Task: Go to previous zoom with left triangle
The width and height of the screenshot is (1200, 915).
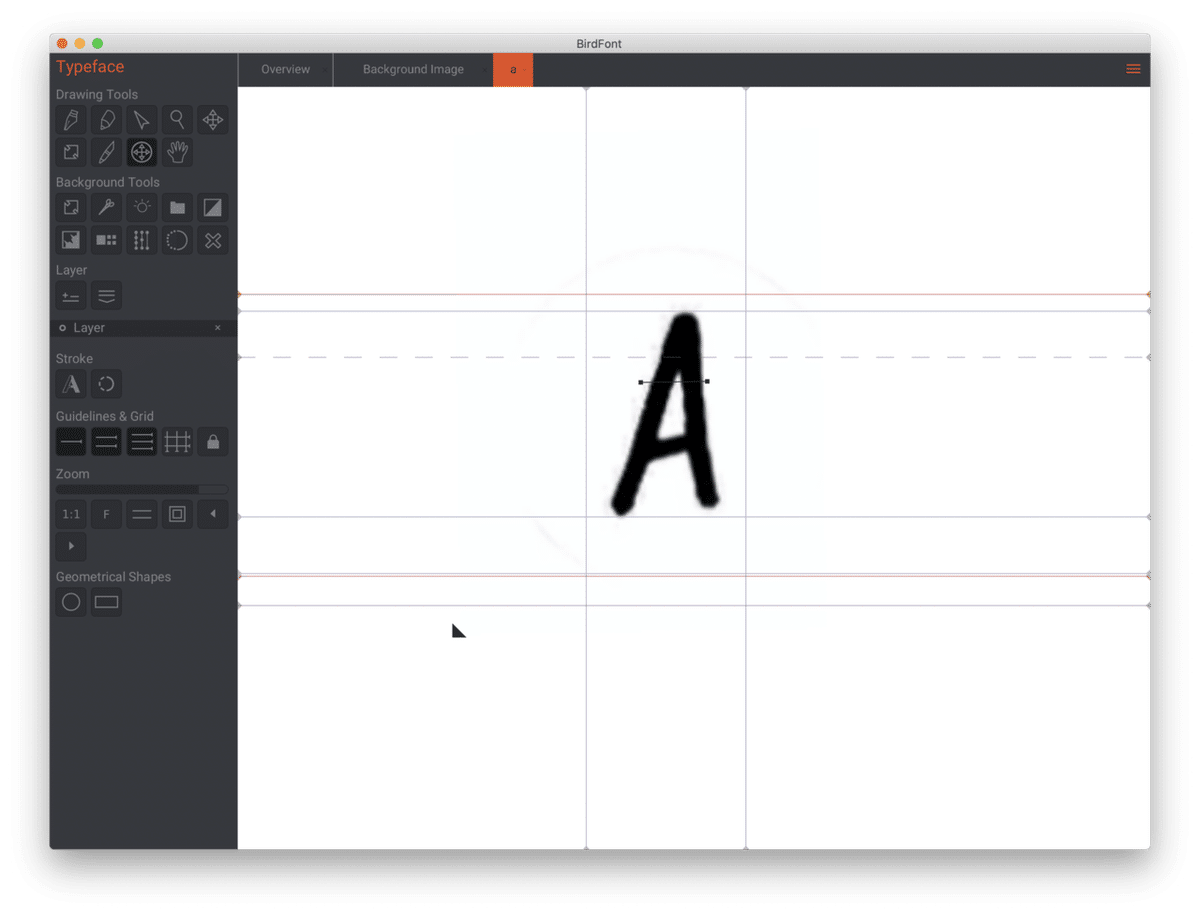Action: pyautogui.click(x=212, y=514)
